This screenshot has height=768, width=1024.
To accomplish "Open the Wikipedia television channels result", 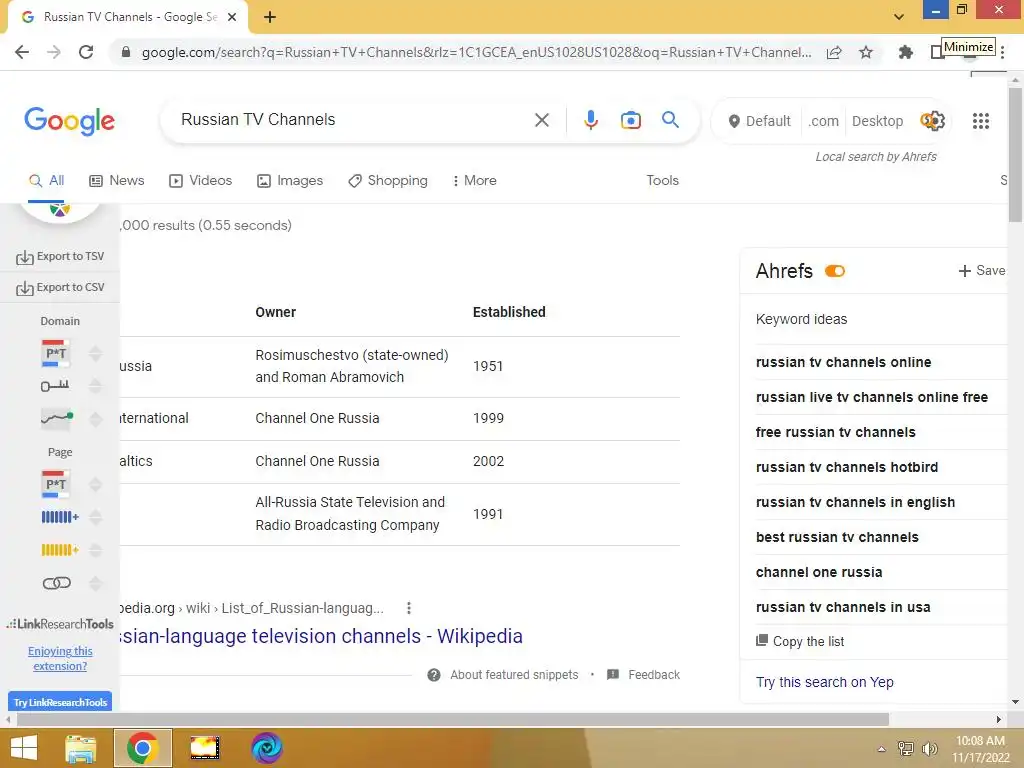I will pos(321,636).
